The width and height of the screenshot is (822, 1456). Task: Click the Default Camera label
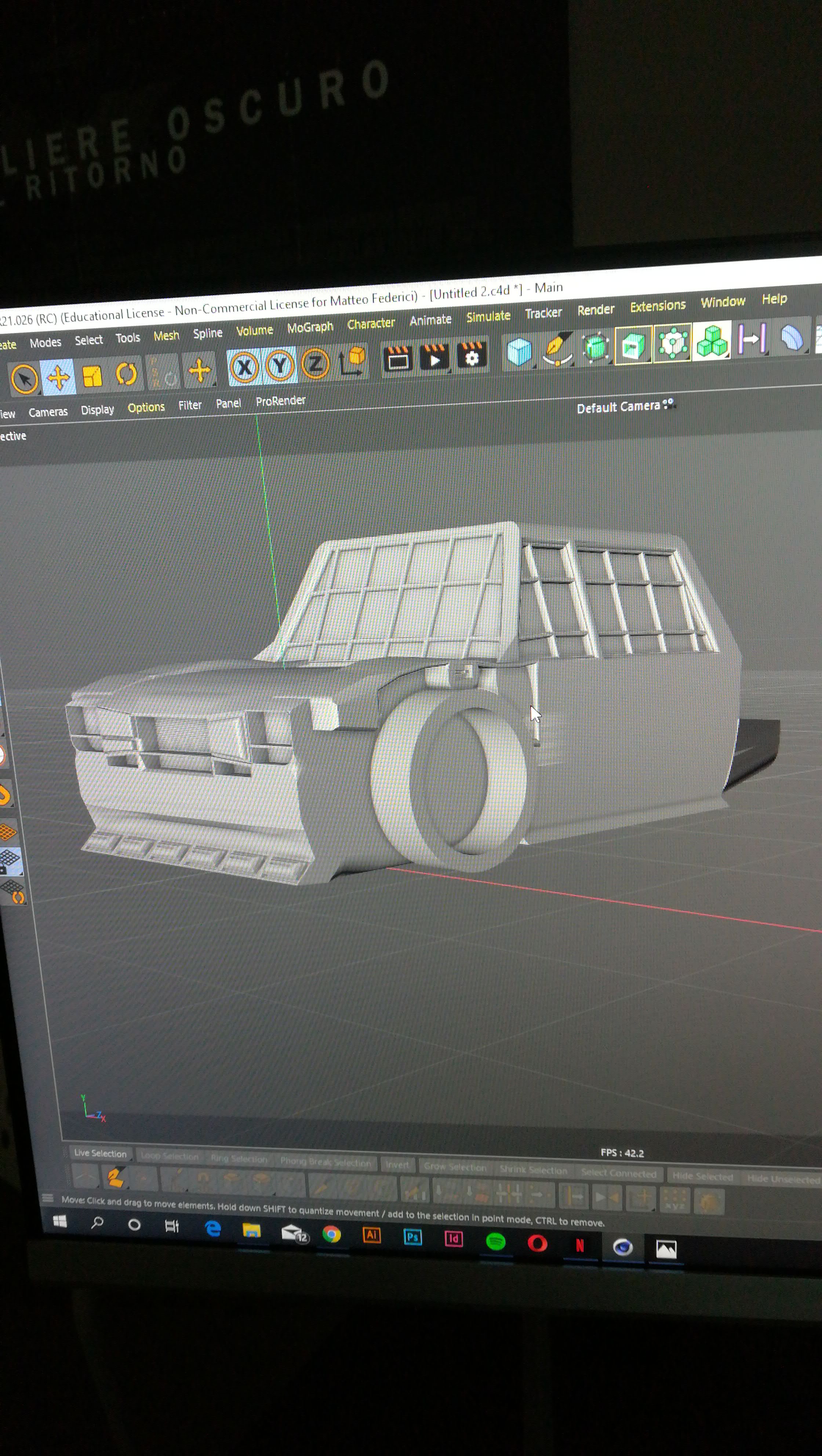pos(618,407)
